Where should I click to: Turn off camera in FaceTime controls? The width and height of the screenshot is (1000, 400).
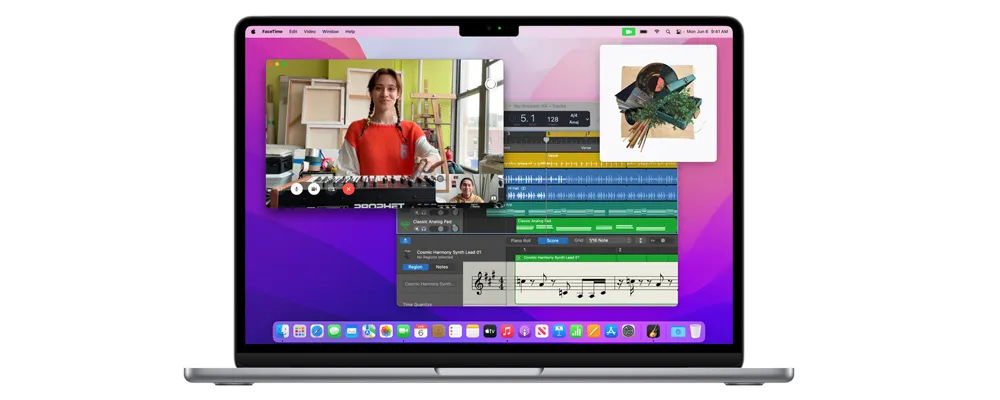click(314, 188)
